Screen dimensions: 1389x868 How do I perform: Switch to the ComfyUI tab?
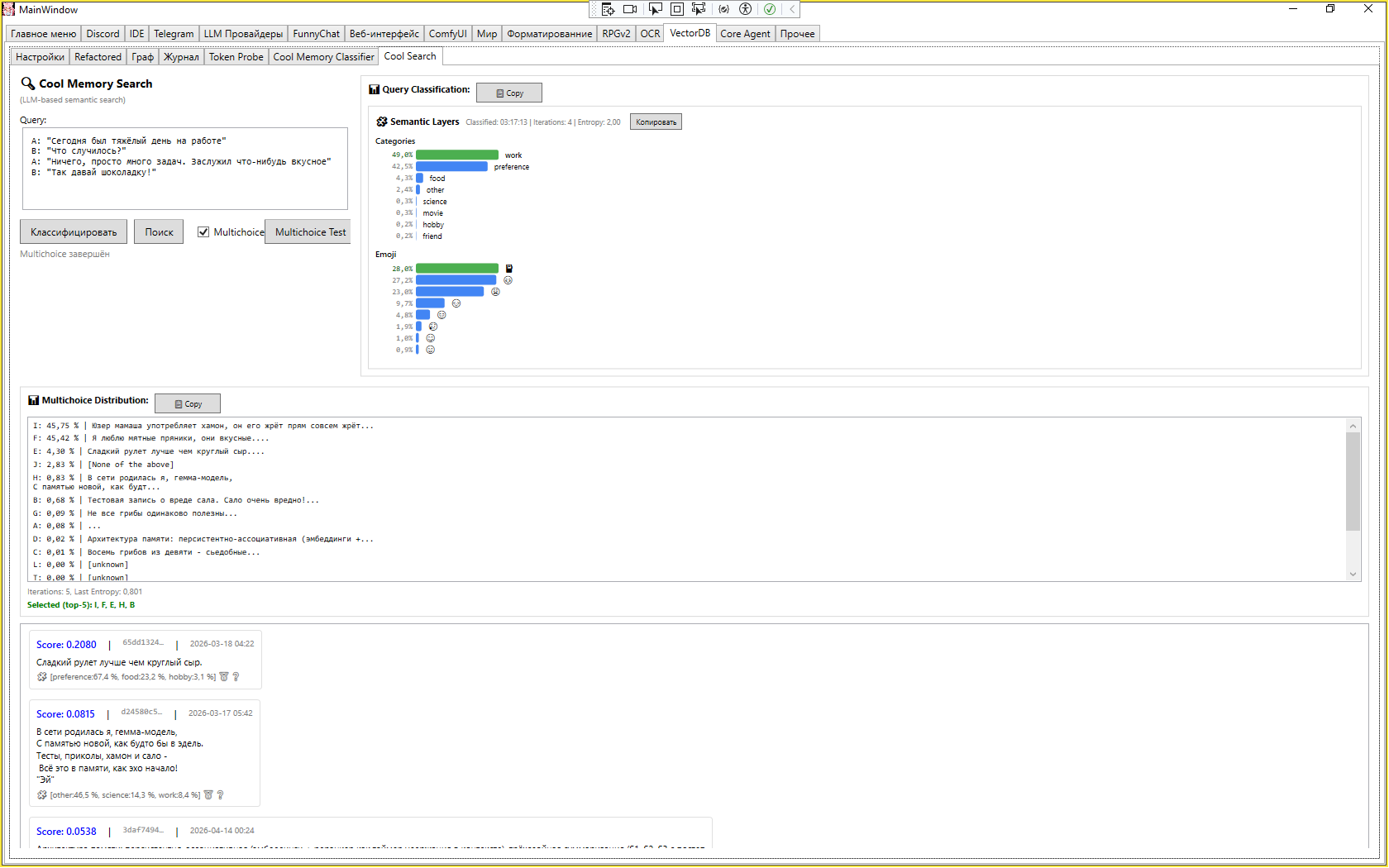(447, 34)
